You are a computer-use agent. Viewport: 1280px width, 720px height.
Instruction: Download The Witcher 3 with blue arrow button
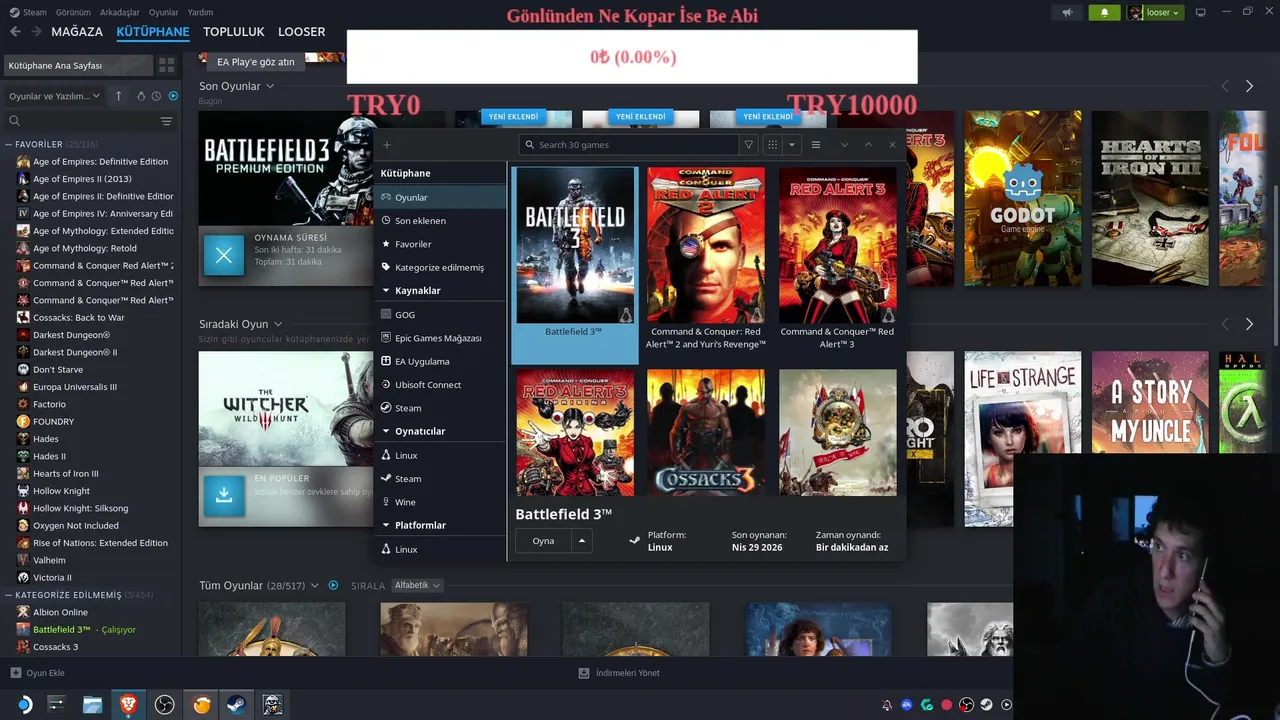click(224, 496)
